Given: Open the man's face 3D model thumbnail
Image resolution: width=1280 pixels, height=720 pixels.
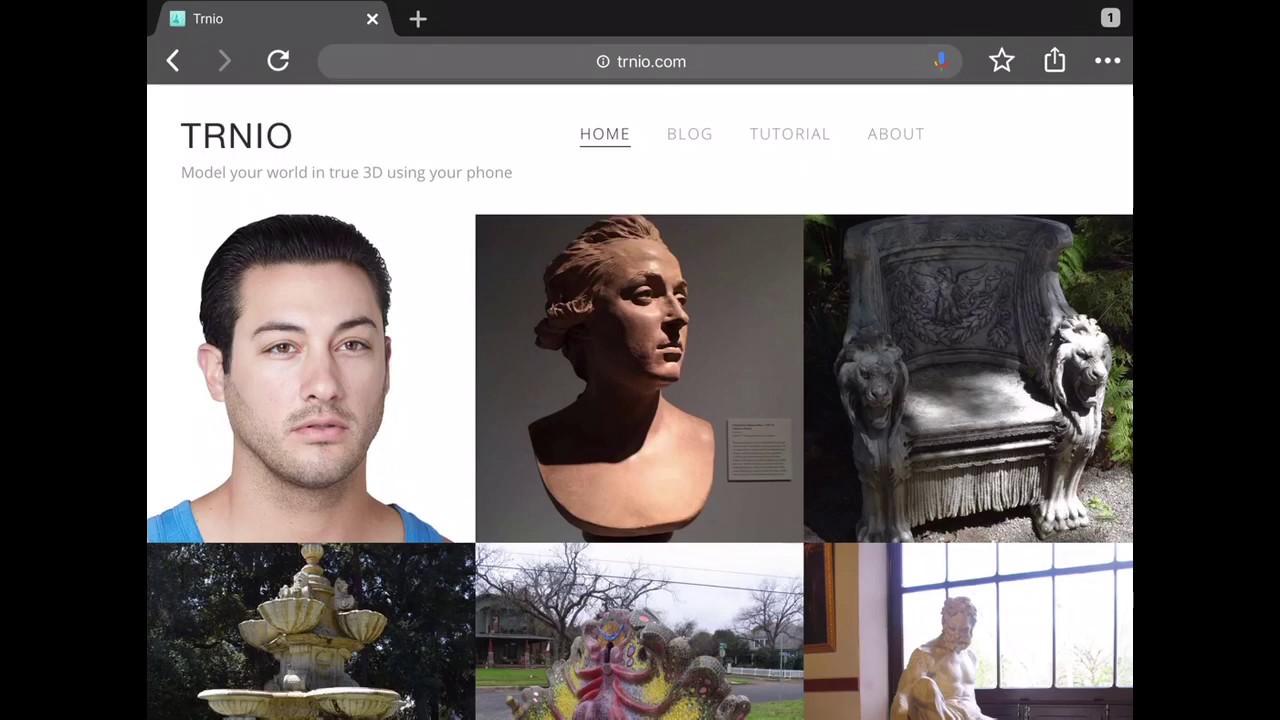Looking at the screenshot, I should click(311, 378).
